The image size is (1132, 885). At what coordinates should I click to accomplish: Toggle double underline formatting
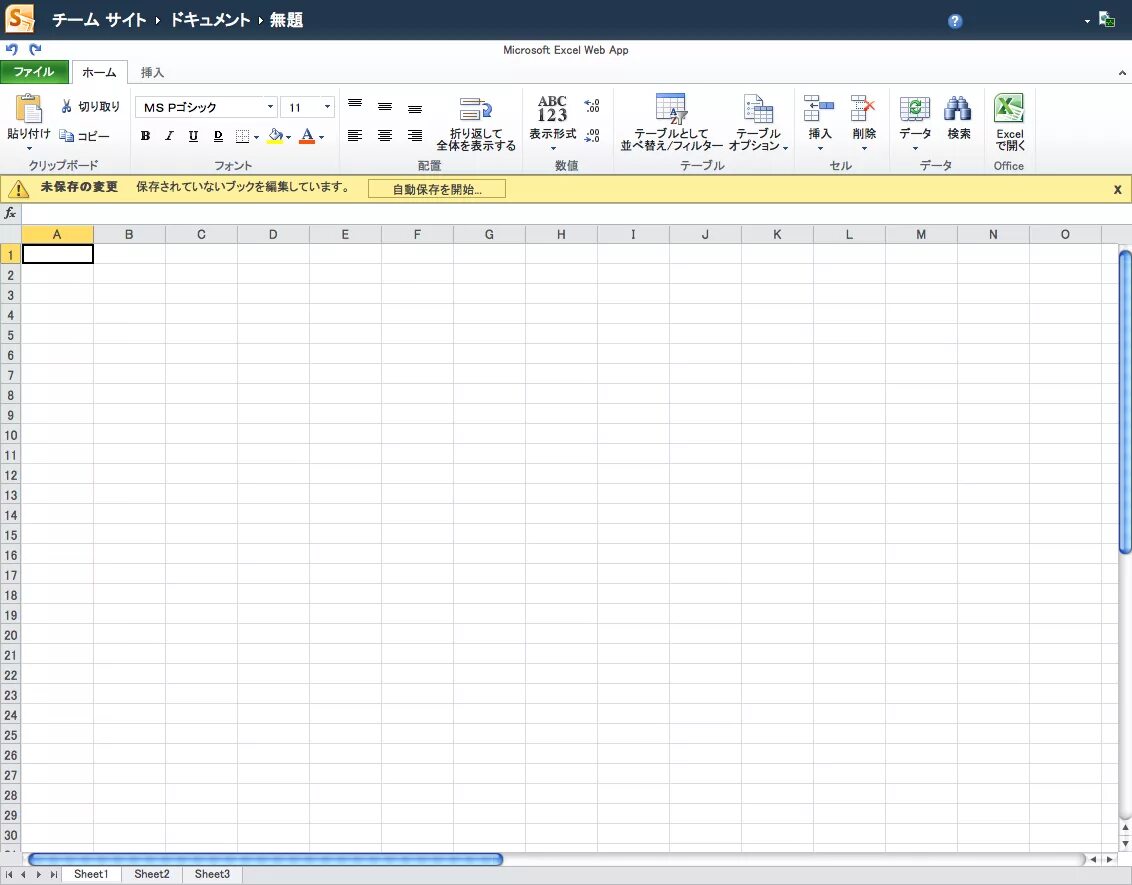coord(218,136)
